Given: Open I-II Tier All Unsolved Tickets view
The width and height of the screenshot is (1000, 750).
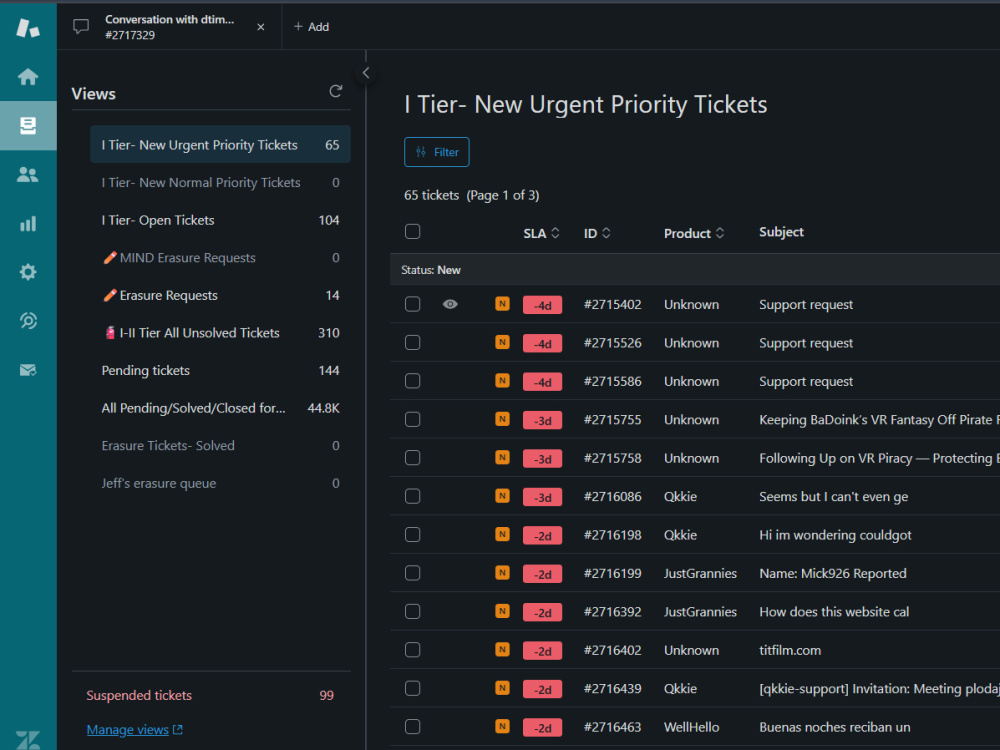Looking at the screenshot, I should tap(220, 333).
